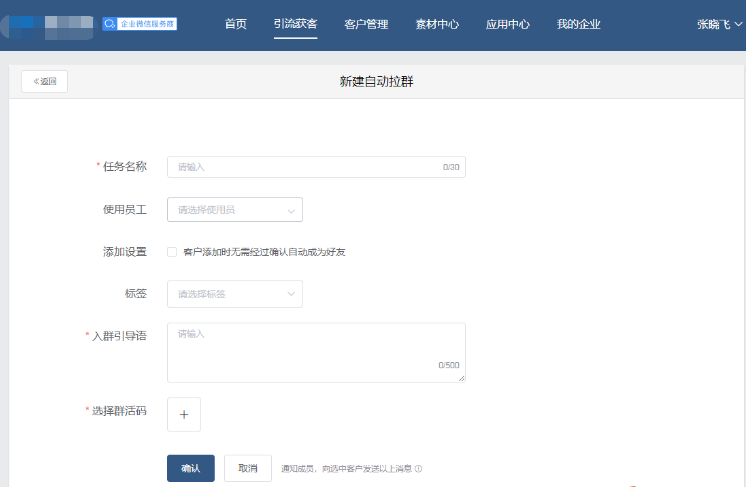The width and height of the screenshot is (752, 487).
Task: Click inside the 入群引导语 text area
Action: pyautogui.click(x=315, y=350)
